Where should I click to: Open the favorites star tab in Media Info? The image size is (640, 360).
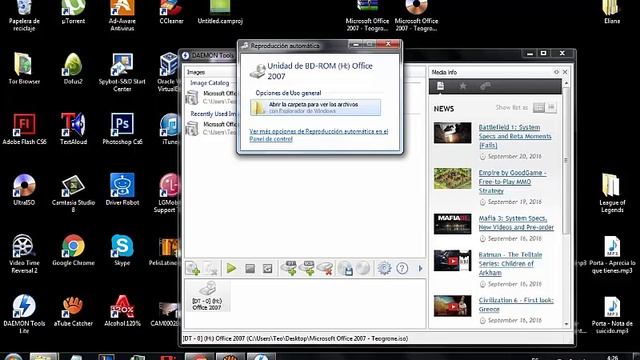pyautogui.click(x=463, y=86)
